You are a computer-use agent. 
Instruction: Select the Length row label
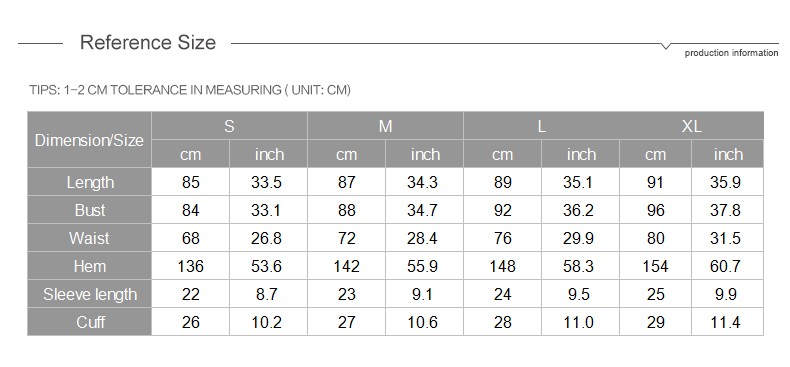(89, 182)
